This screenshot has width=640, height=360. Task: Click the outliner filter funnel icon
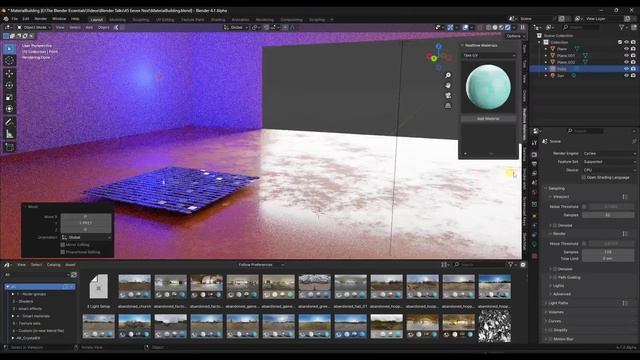point(622,27)
